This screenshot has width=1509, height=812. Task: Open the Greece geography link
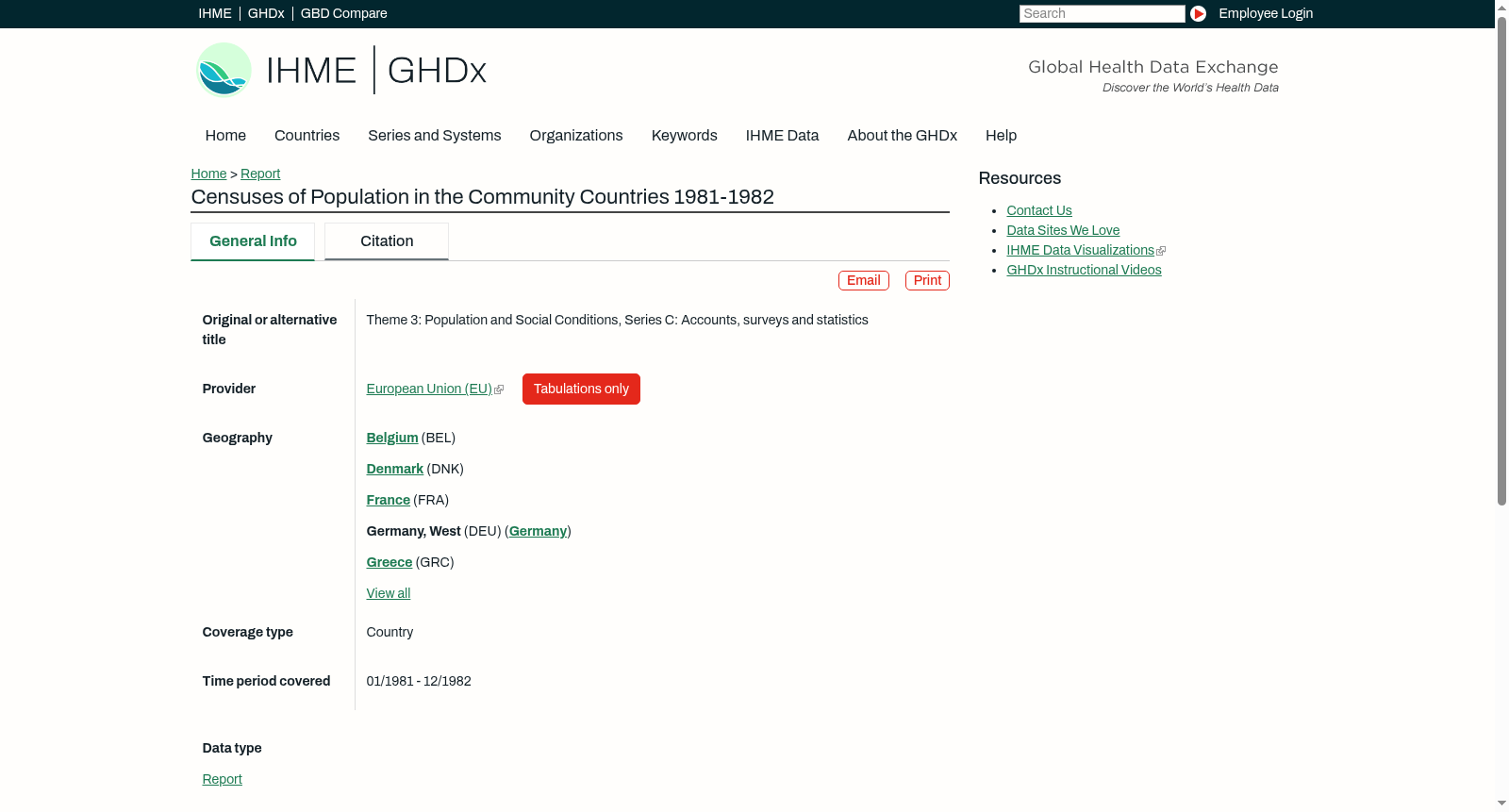(x=390, y=562)
